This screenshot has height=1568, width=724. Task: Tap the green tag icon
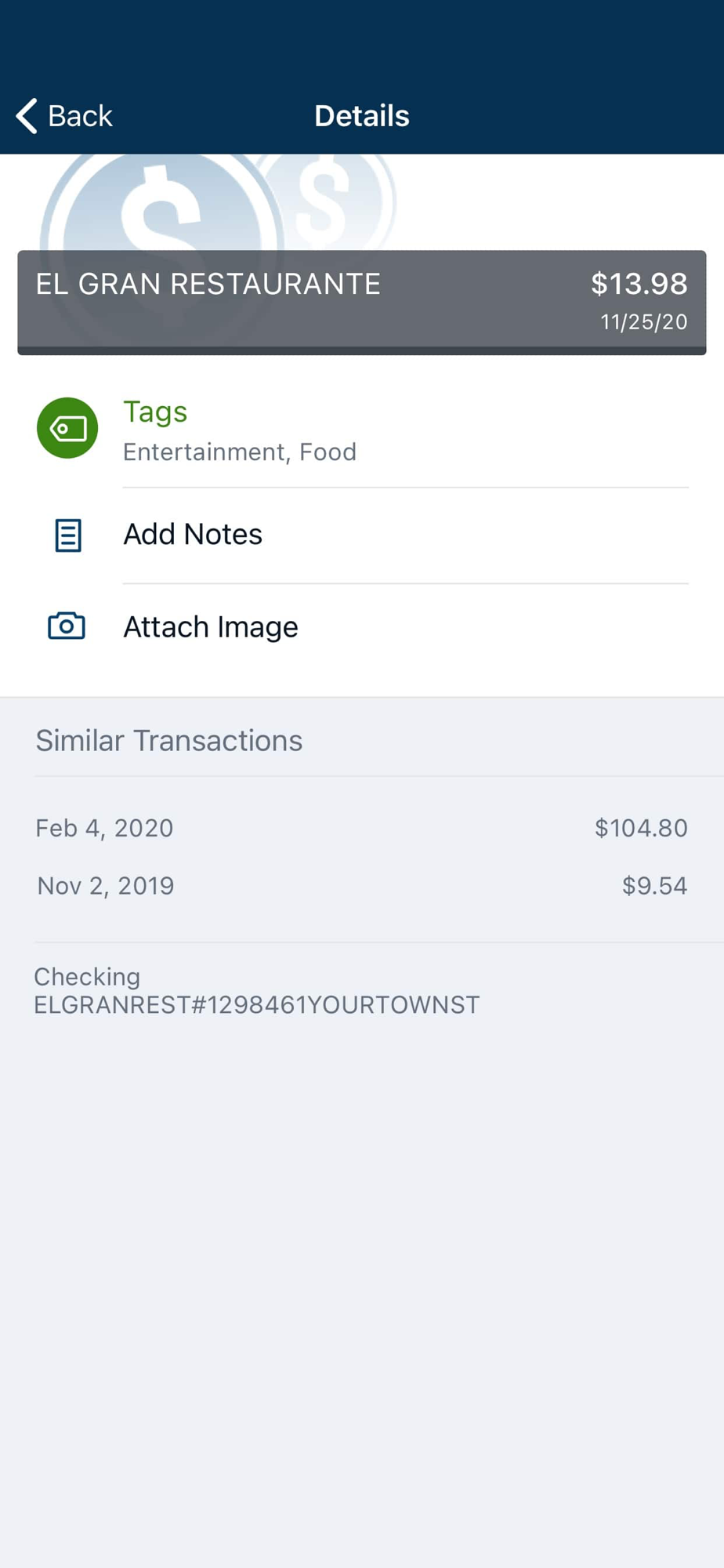pos(67,428)
